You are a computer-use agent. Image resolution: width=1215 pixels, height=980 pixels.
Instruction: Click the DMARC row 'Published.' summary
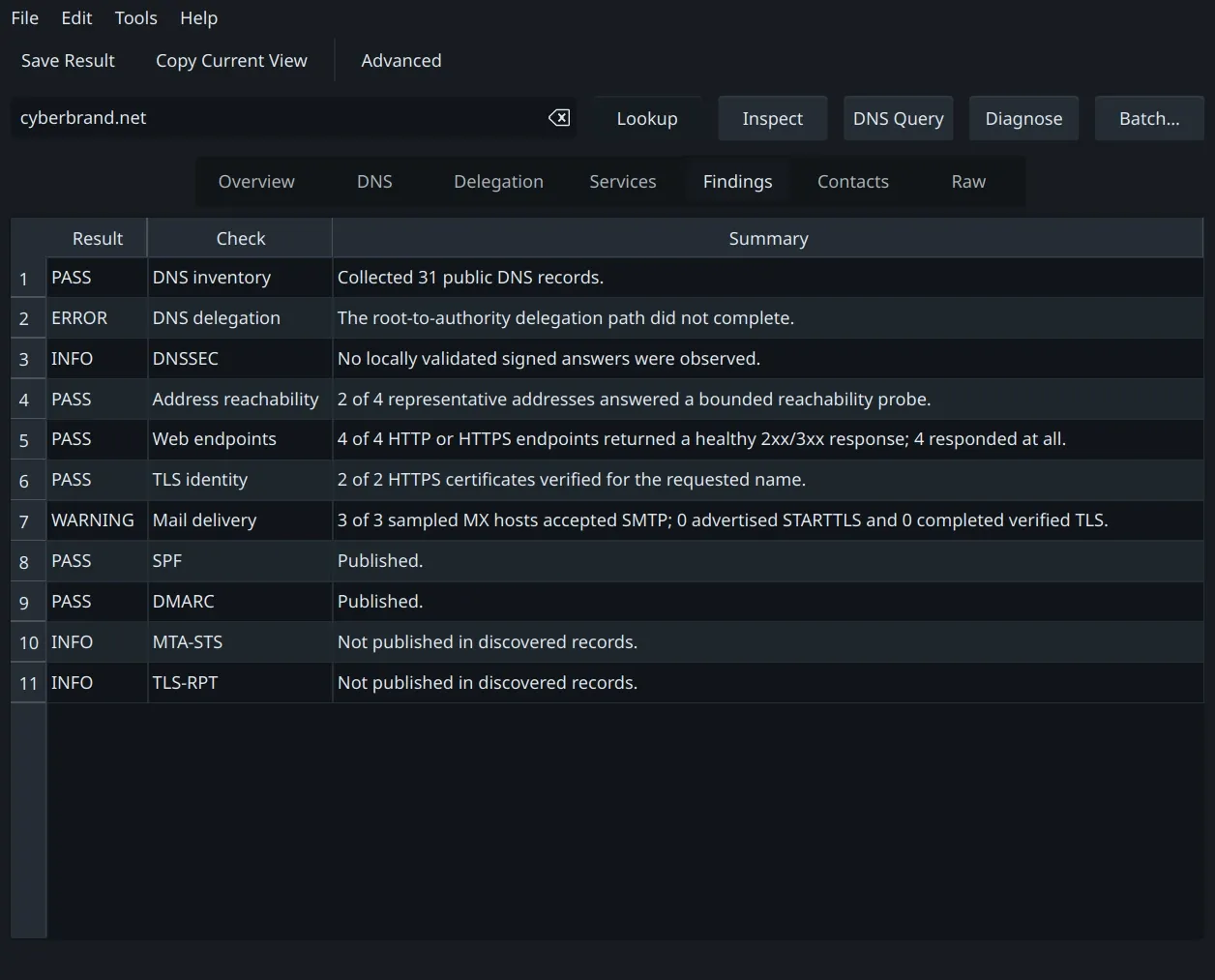768,602
